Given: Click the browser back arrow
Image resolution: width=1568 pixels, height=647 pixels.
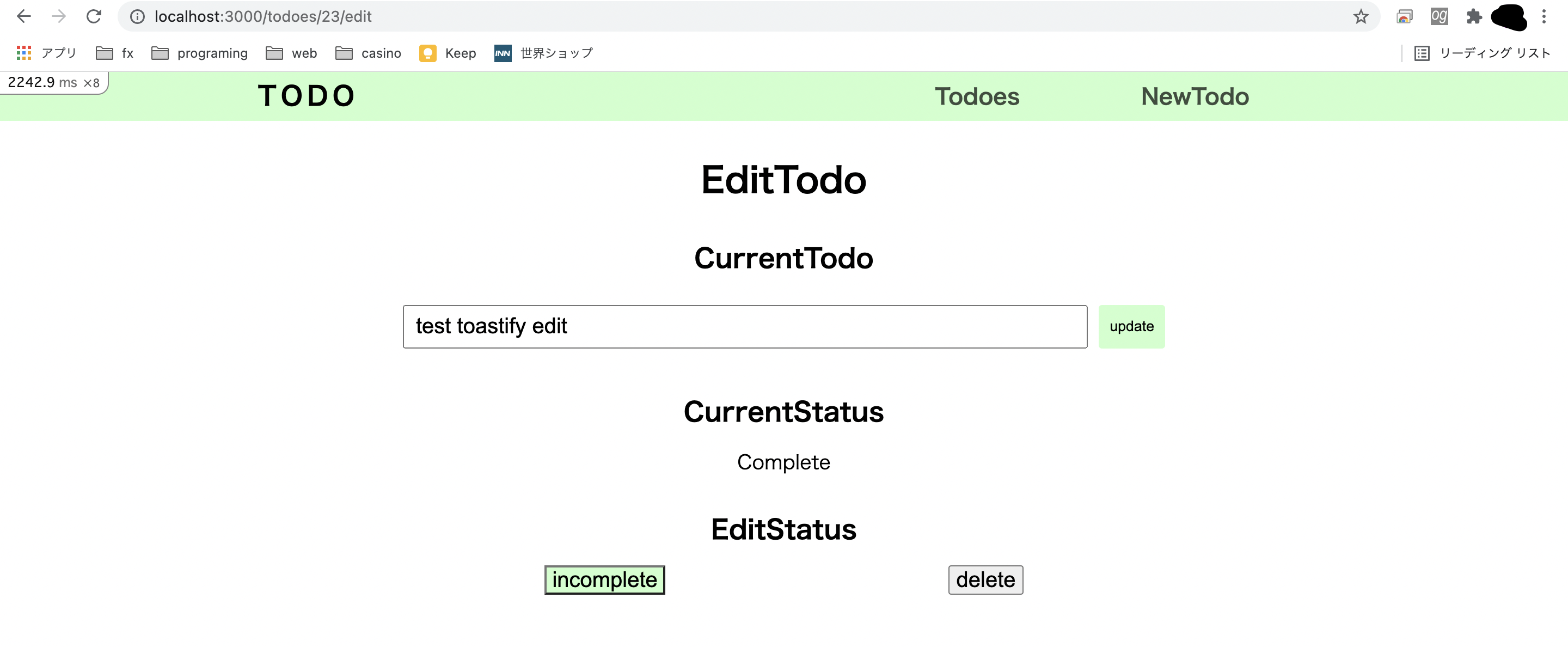Looking at the screenshot, I should coord(24,16).
